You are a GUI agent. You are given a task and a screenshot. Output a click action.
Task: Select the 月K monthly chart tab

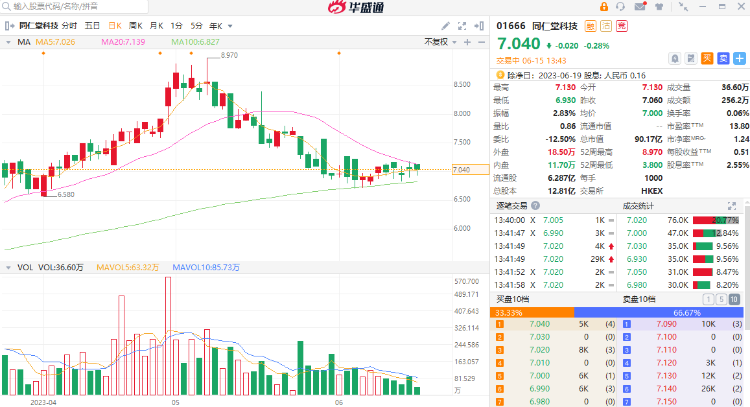tap(156, 26)
